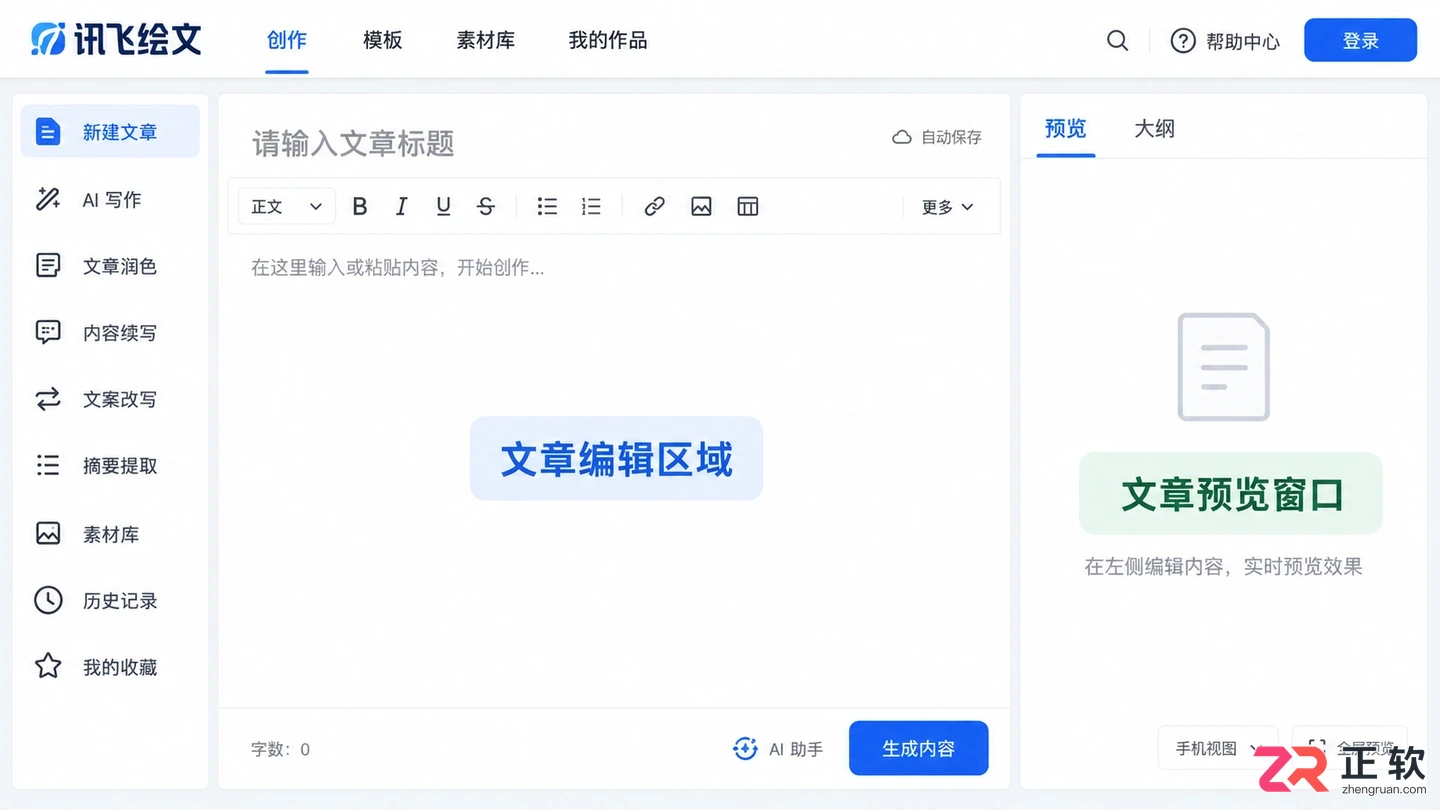Switch to the 大纲 outline tab

[x=1154, y=129]
